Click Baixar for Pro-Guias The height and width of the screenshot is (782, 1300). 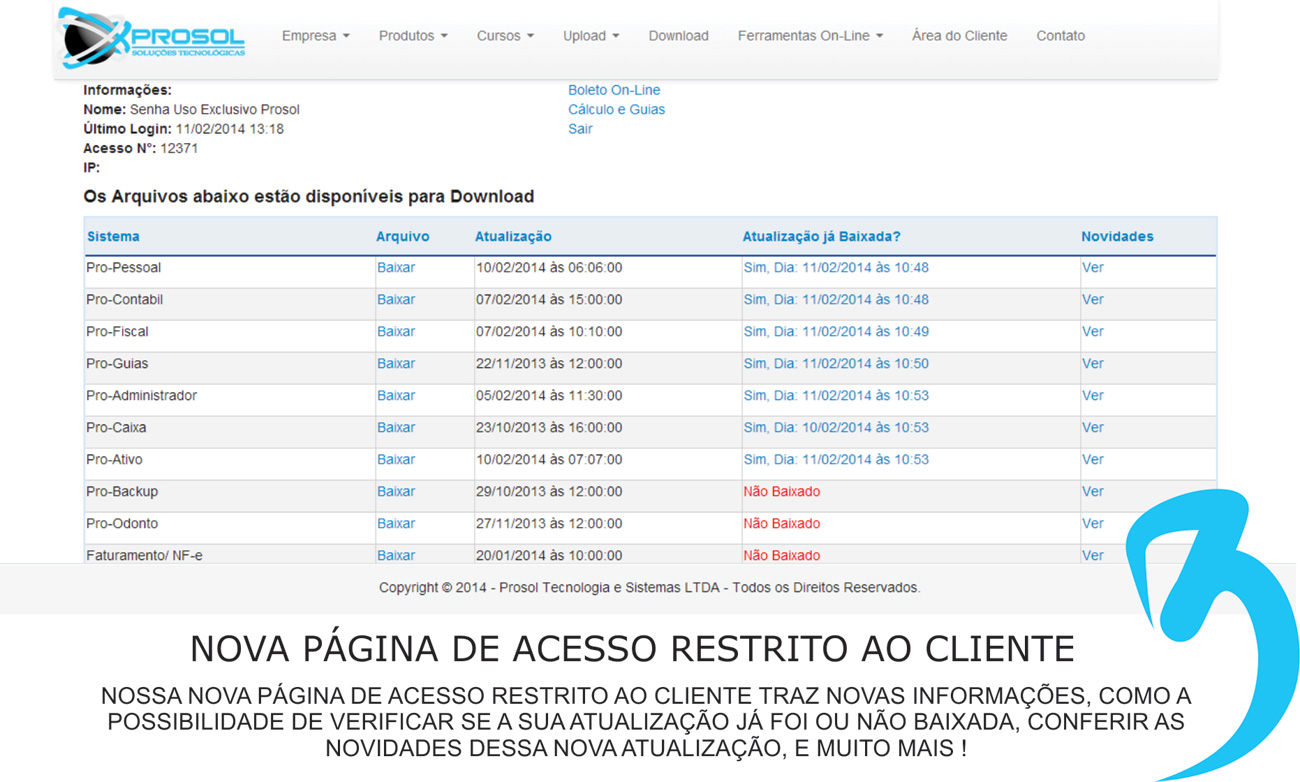click(396, 364)
